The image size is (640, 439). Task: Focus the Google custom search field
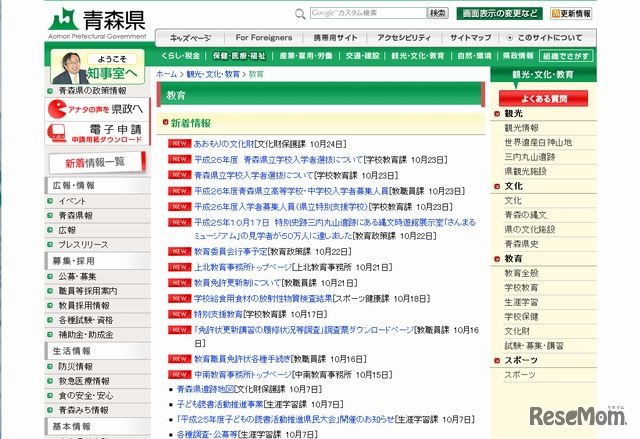368,13
